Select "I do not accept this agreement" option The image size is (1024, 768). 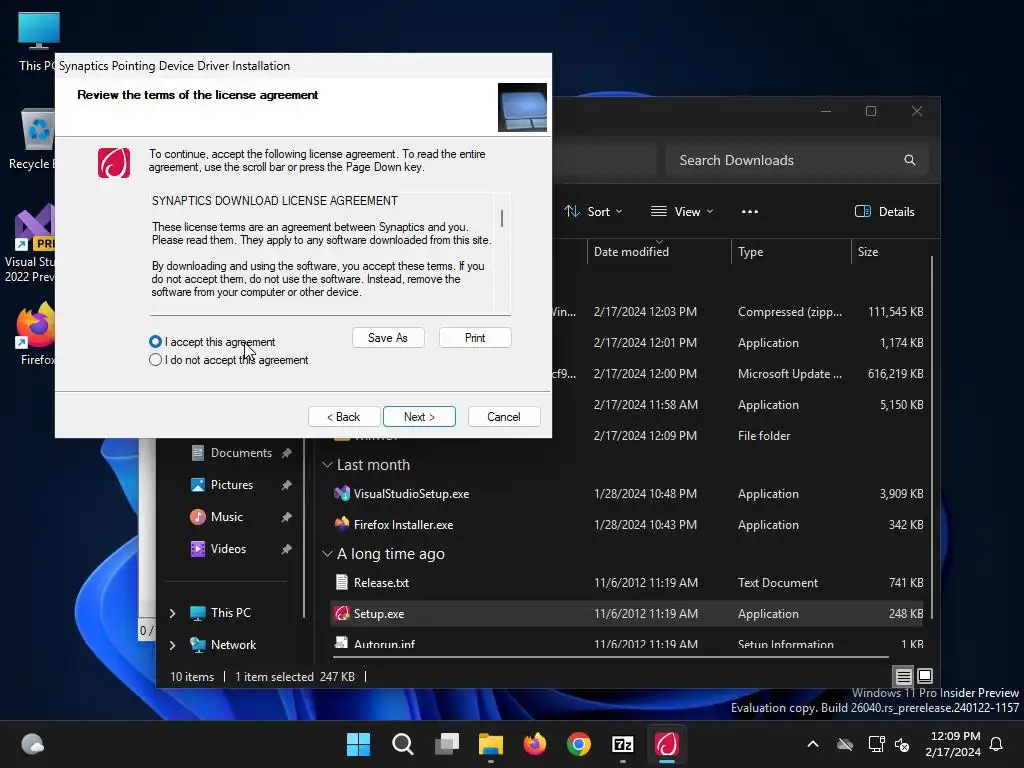[155, 360]
